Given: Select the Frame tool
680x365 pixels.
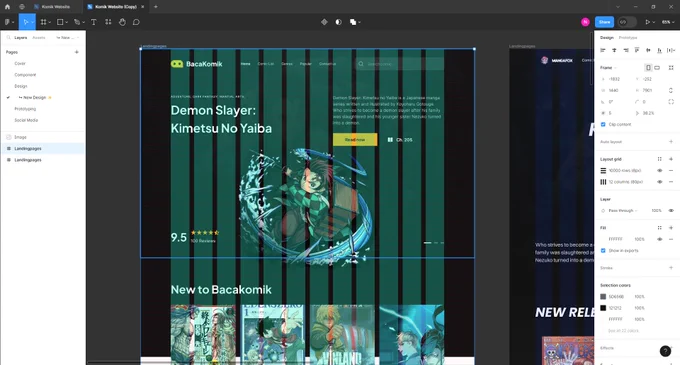Looking at the screenshot, I should [x=43, y=22].
